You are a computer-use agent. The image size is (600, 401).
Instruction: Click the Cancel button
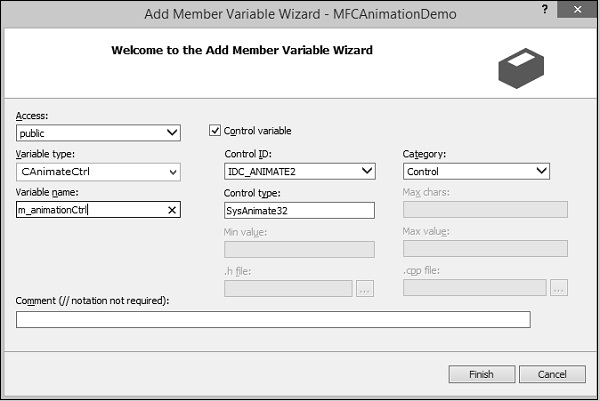tap(552, 374)
